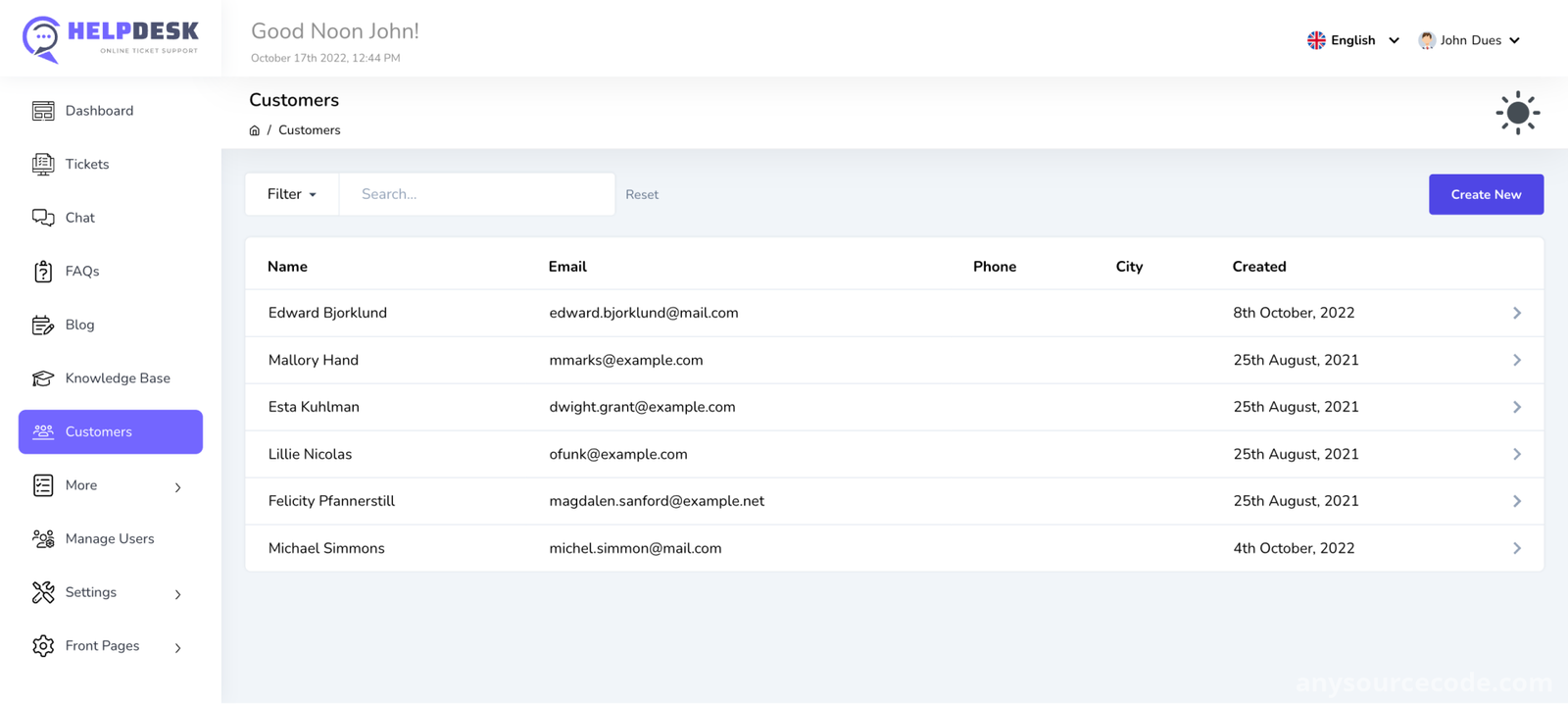Image resolution: width=1568 pixels, height=704 pixels.
Task: Click the Knowledge Base graduation cap icon
Action: [x=43, y=378]
